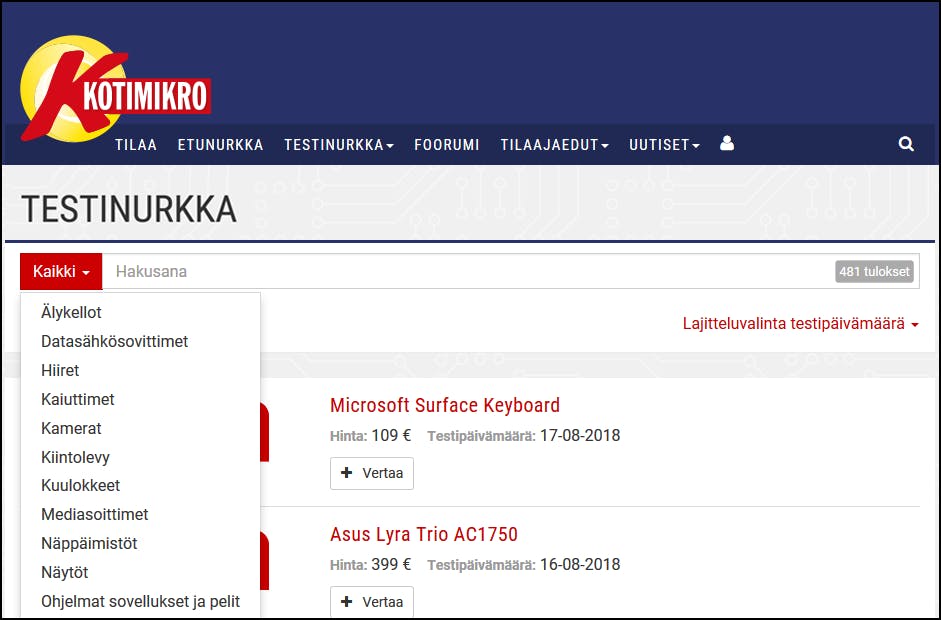Click Vertaa button for Microsoft Surface Keyboard

372,473
